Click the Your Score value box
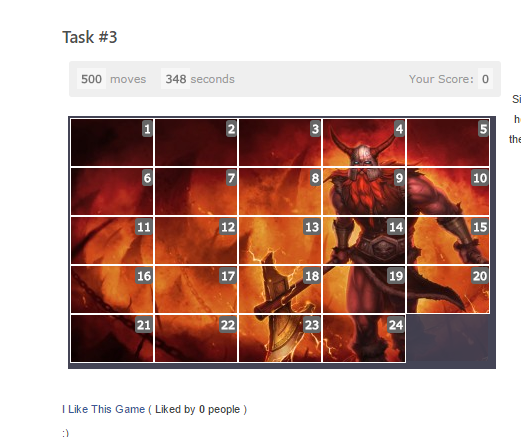 pos(485,79)
